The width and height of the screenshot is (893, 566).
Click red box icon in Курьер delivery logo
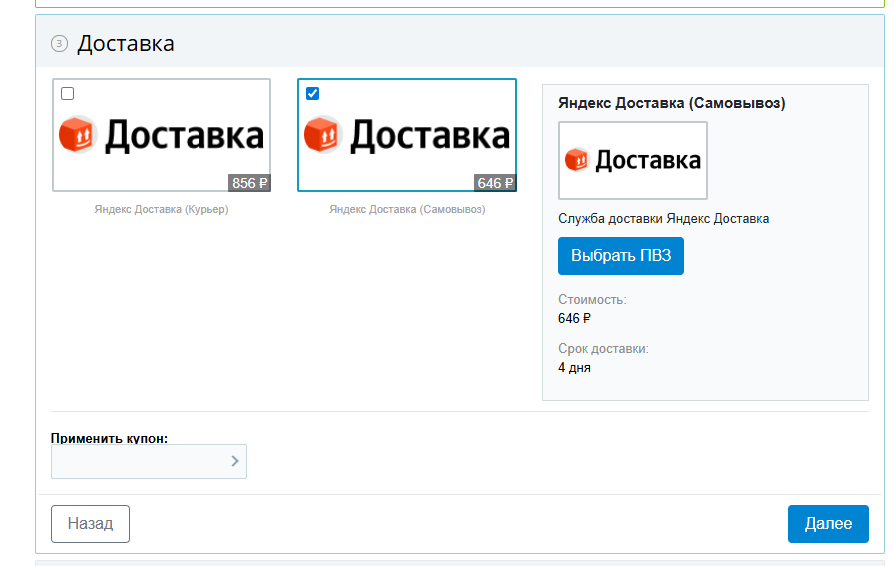pos(76,134)
